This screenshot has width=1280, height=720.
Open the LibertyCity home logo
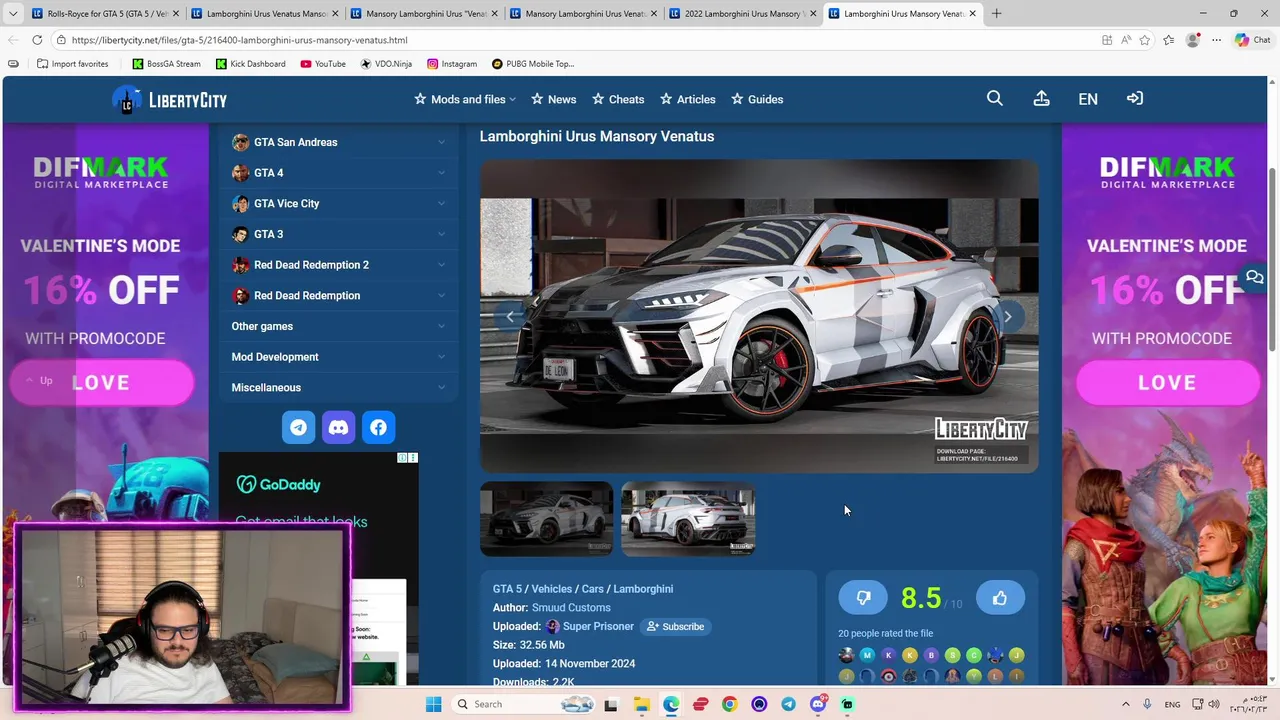[169, 99]
